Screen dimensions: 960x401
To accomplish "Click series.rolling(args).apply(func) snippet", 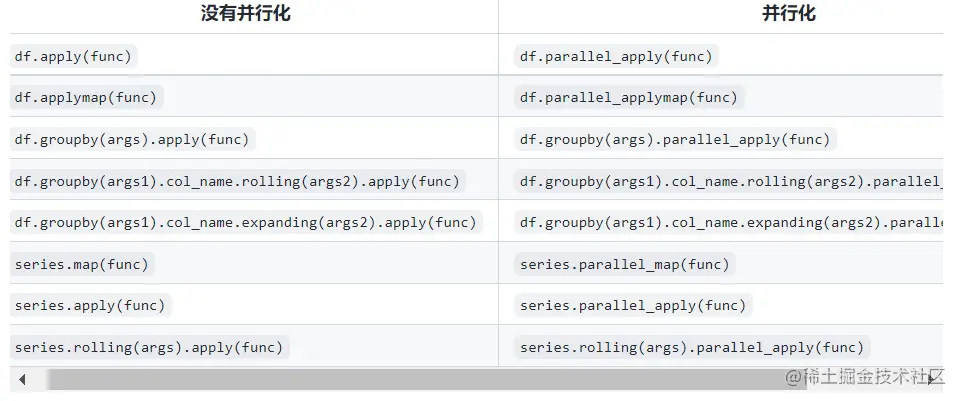I will point(149,348).
